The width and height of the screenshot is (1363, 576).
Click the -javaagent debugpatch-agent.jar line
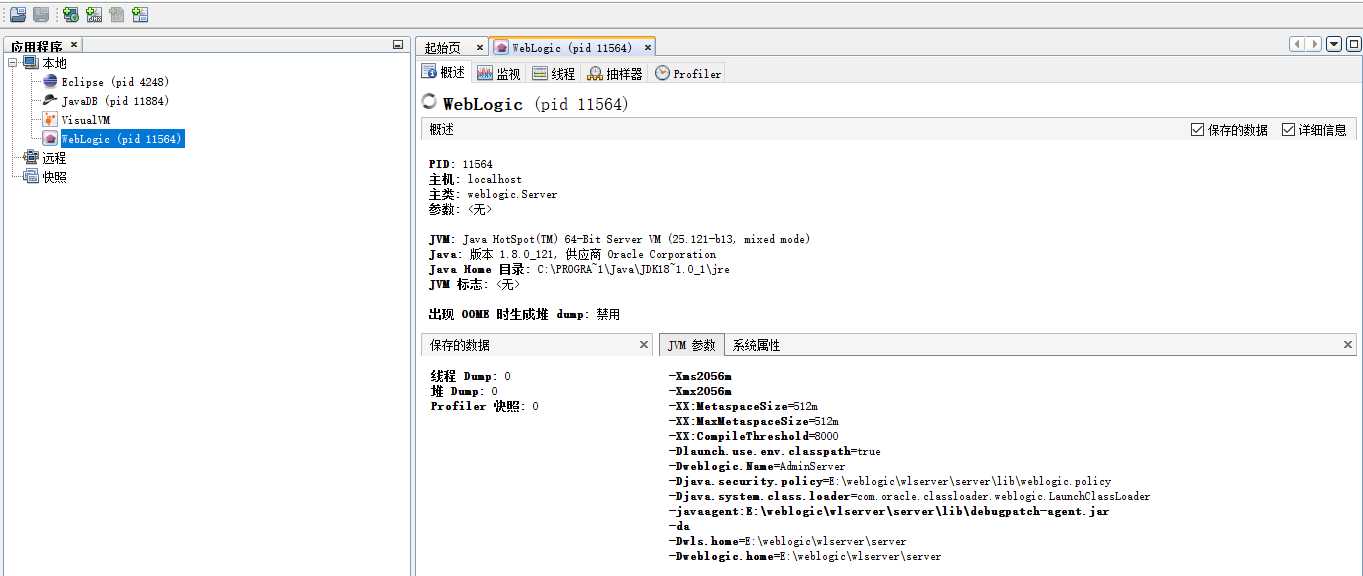[888, 511]
